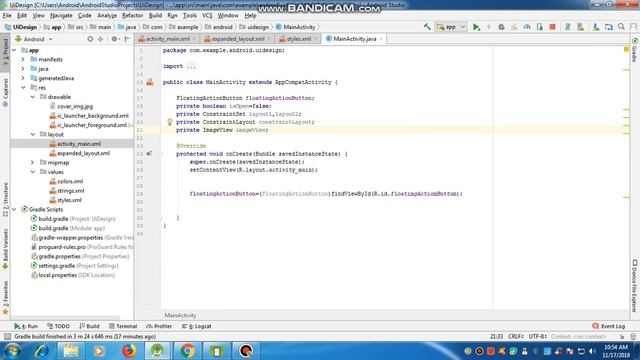The image size is (640, 360).
Task: Click the collapse all icon in Project panel
Action: tap(100, 39)
